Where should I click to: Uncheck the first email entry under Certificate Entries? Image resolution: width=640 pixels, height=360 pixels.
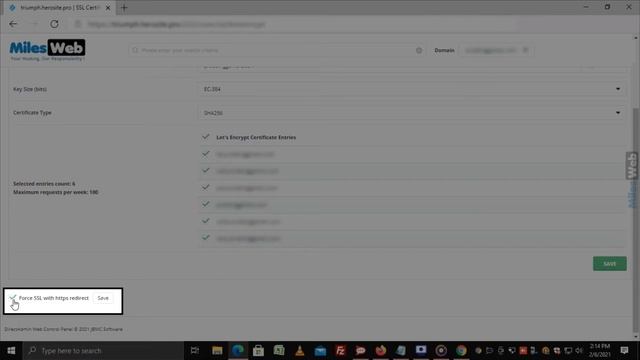(x=206, y=154)
